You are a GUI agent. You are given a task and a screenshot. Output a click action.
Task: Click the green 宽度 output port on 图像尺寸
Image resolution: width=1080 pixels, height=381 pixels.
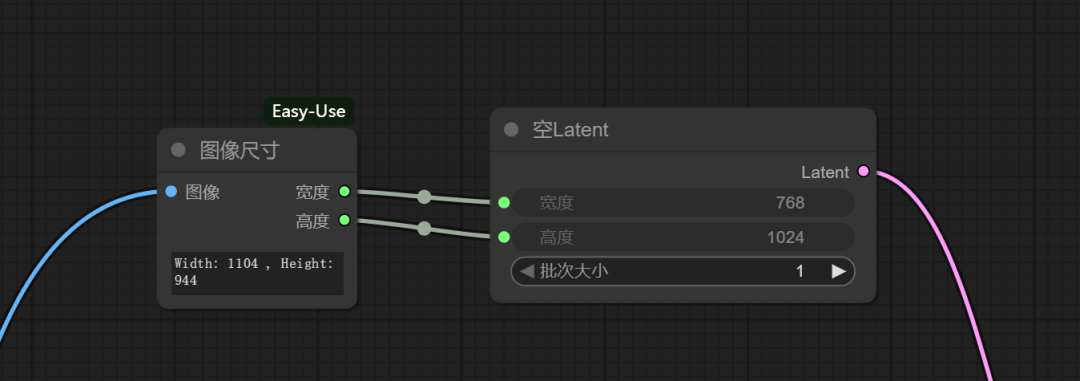345,192
